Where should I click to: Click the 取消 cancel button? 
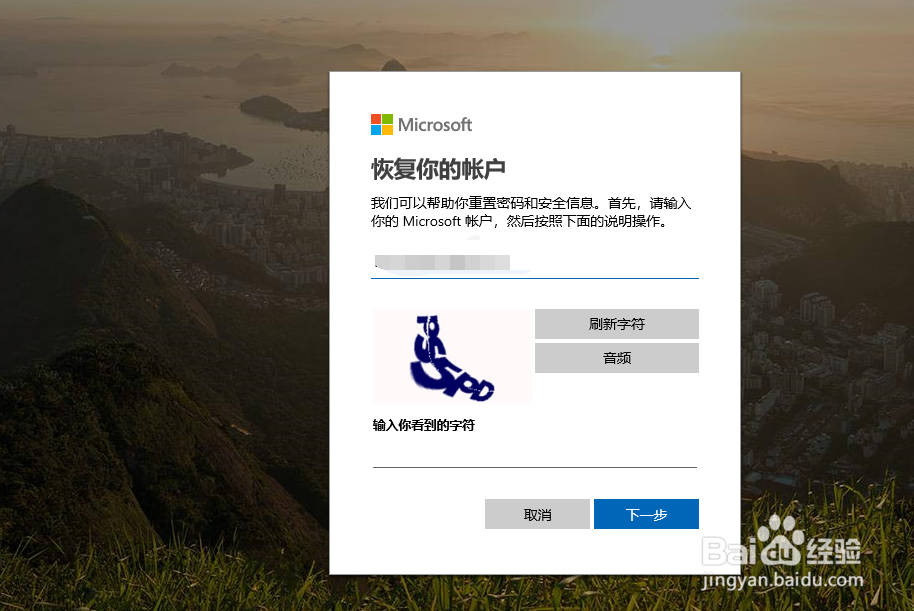pyautogui.click(x=537, y=514)
